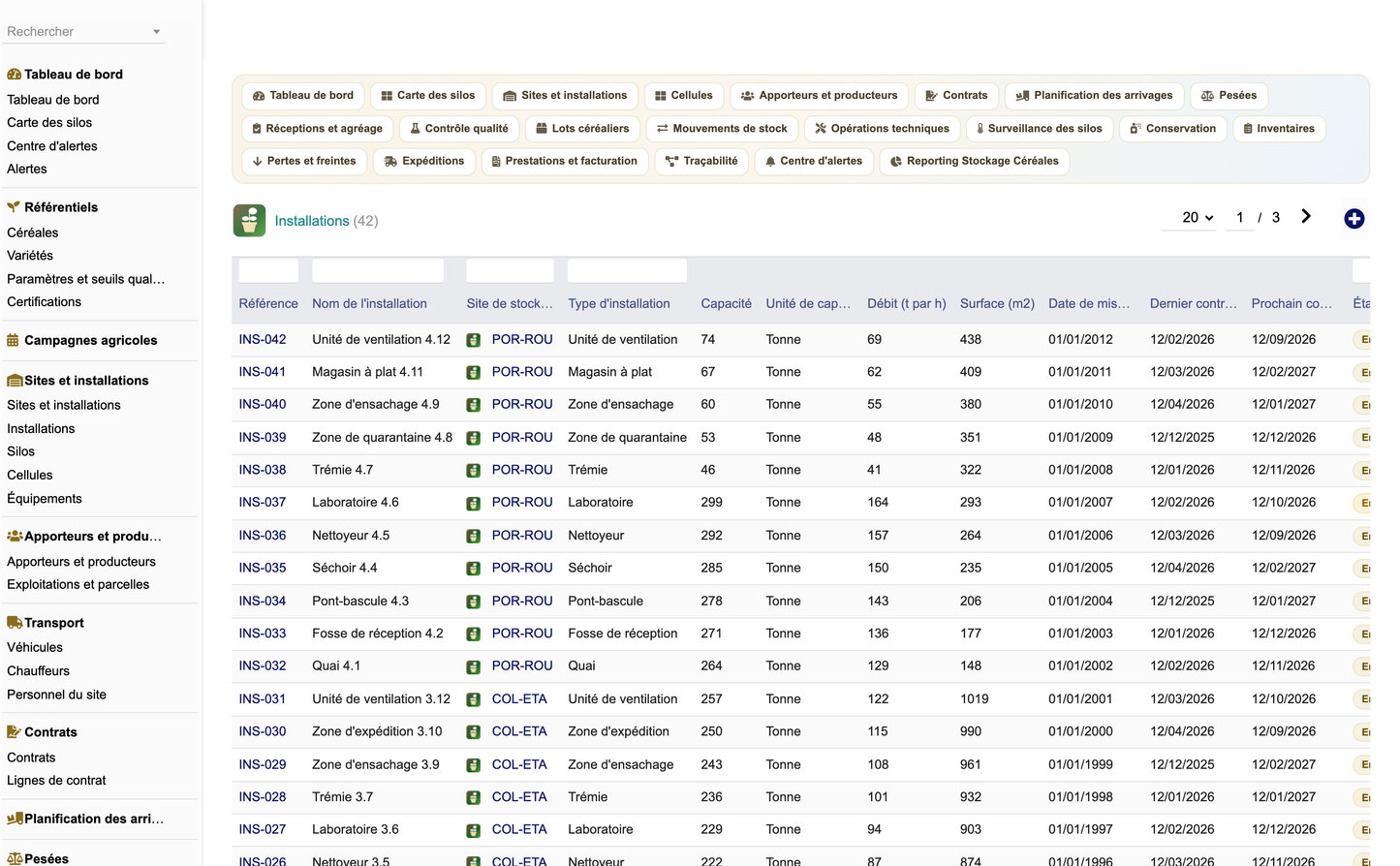
Task: Sort by Débit (t par h) column header
Action: [907, 304]
